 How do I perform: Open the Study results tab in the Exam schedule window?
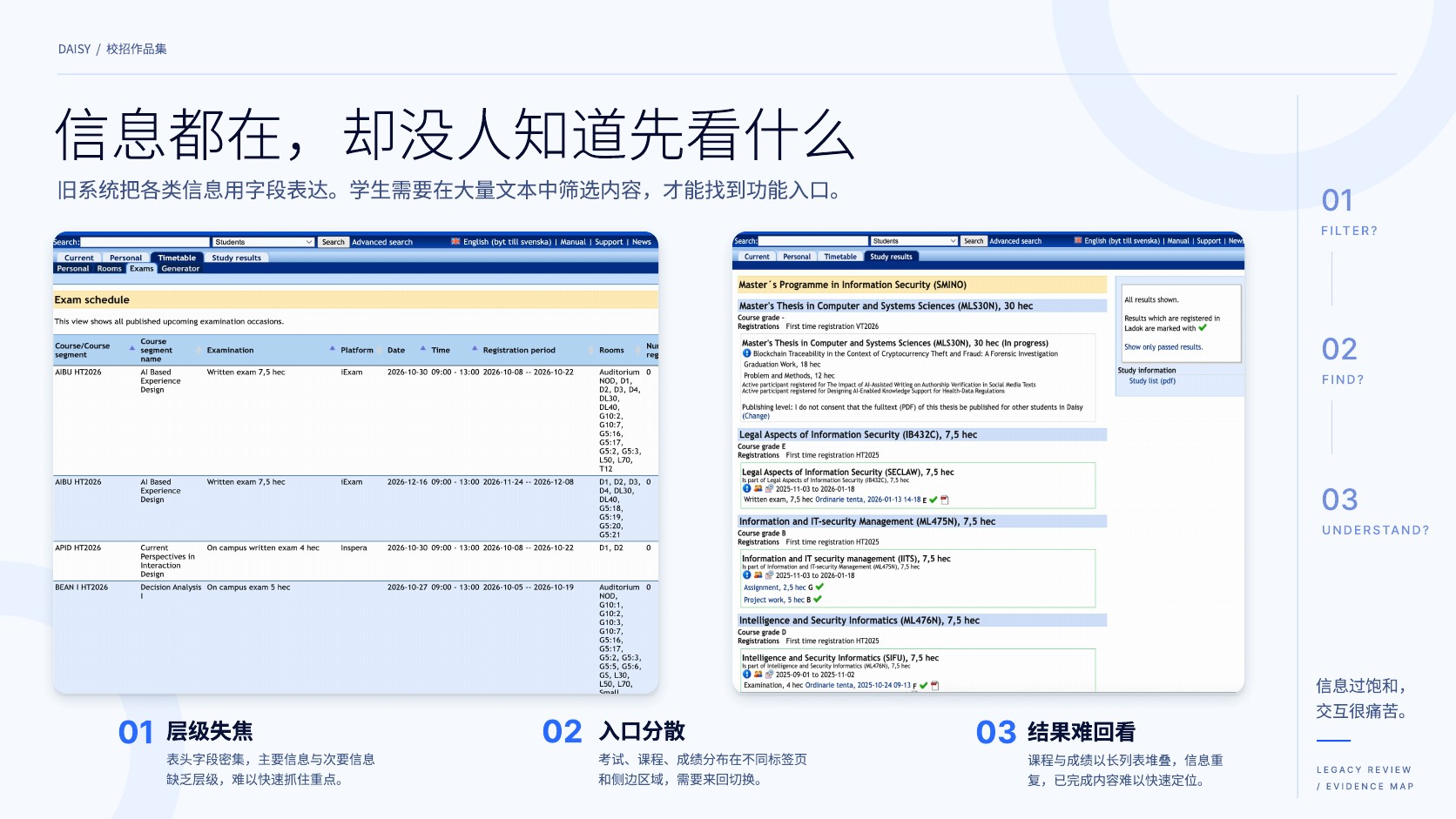coord(236,258)
